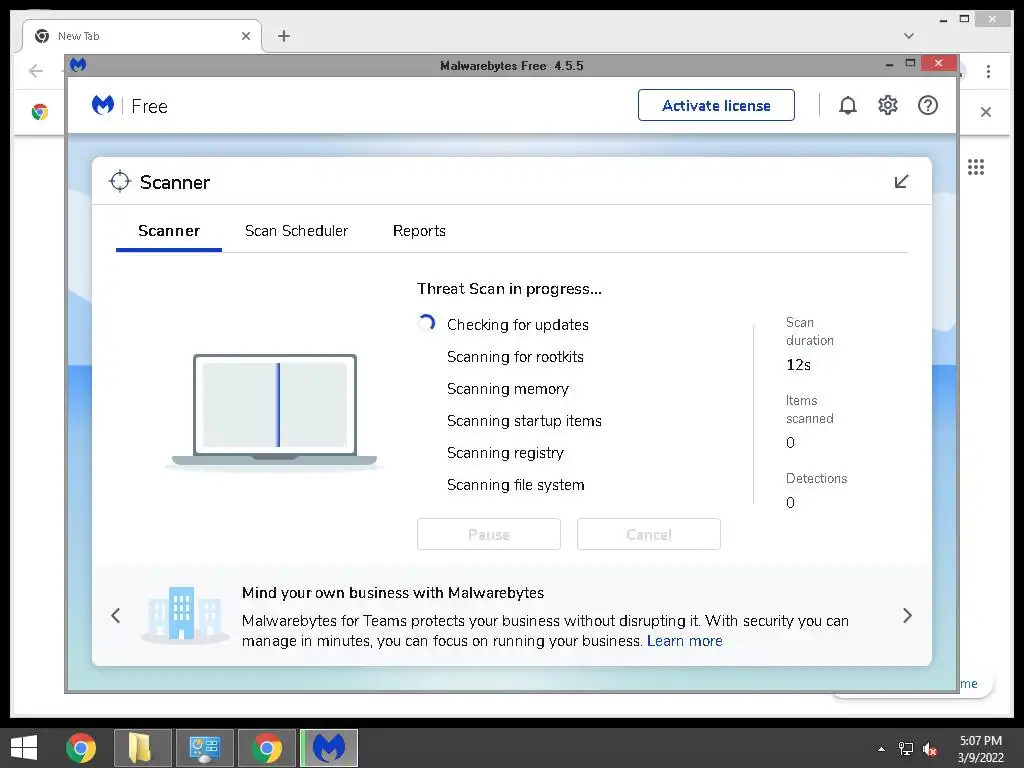Open the Reports tab
This screenshot has width=1024, height=768.
click(x=419, y=231)
